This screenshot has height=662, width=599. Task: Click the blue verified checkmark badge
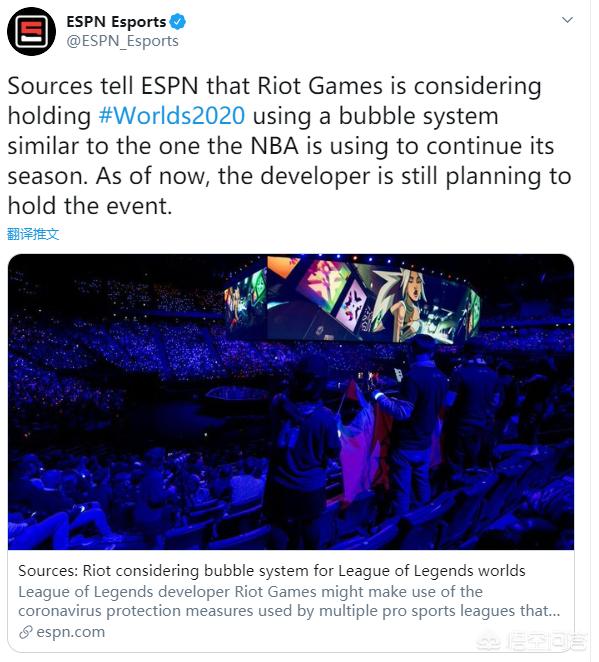point(177,22)
